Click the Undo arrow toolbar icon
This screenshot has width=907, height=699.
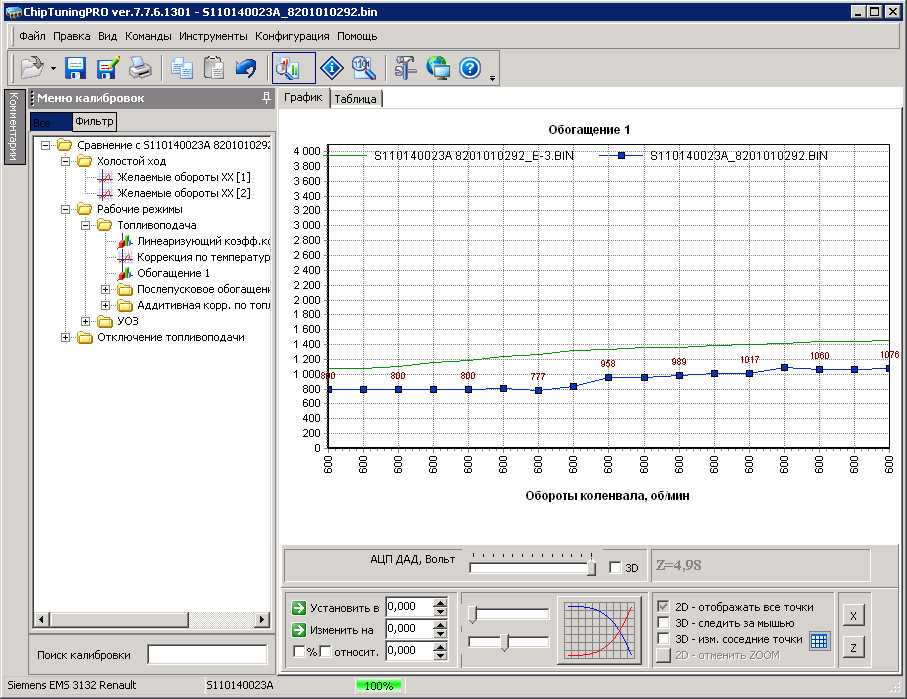(x=245, y=68)
